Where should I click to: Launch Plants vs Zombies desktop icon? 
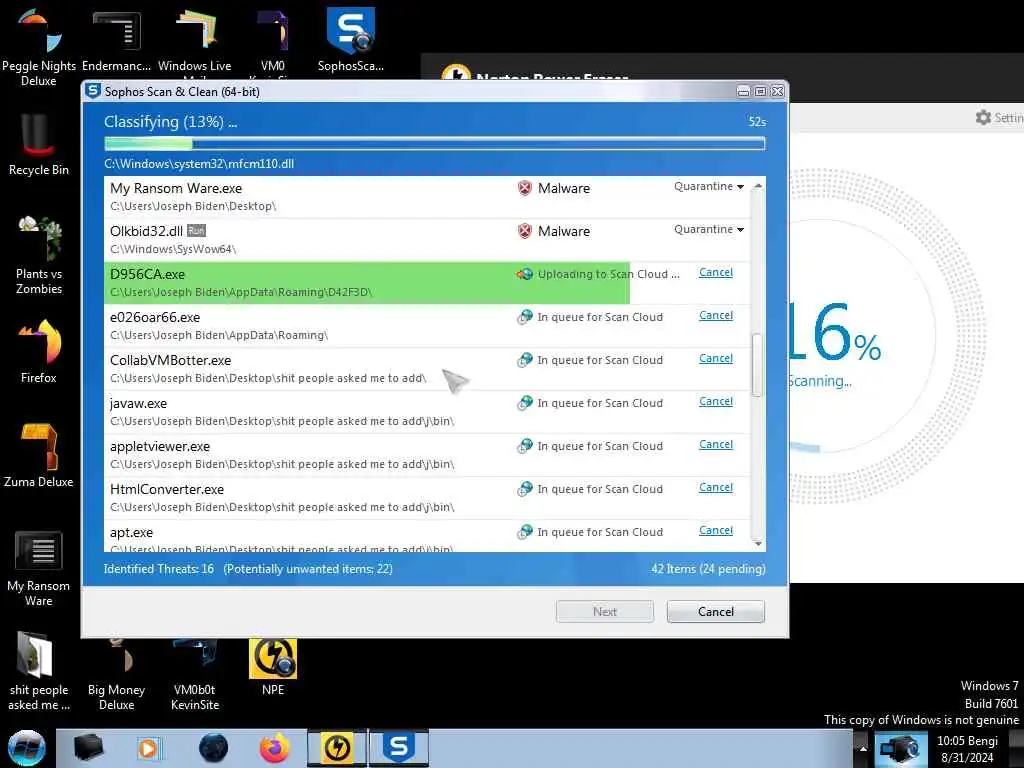[x=39, y=255]
